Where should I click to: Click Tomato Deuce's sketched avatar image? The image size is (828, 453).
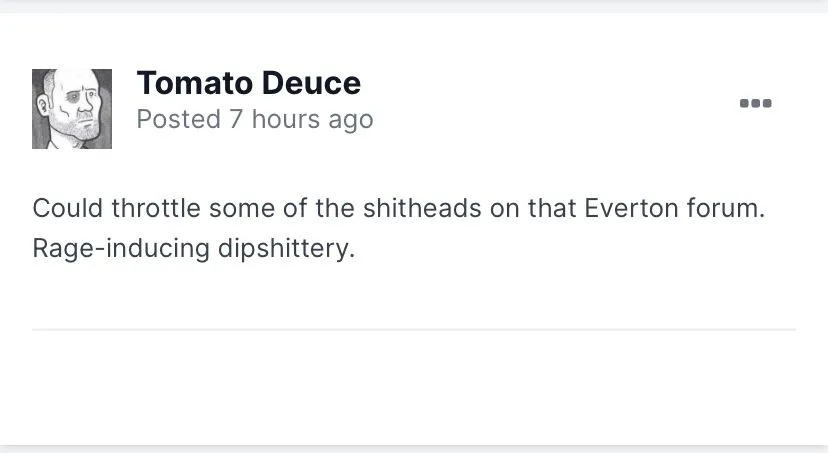[72, 109]
